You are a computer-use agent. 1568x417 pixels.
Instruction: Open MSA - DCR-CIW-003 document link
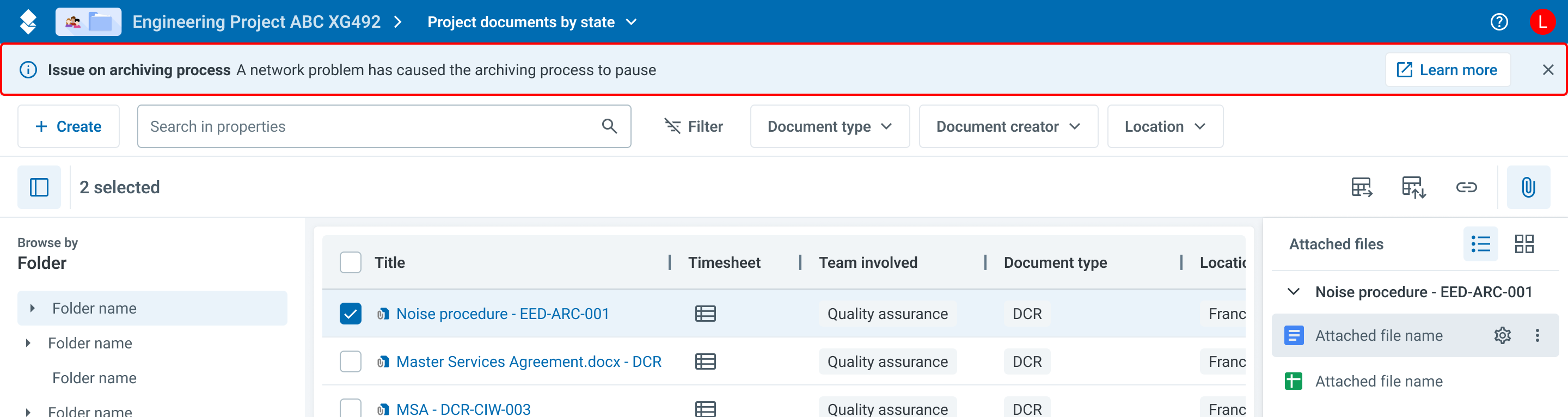pyautogui.click(x=463, y=410)
